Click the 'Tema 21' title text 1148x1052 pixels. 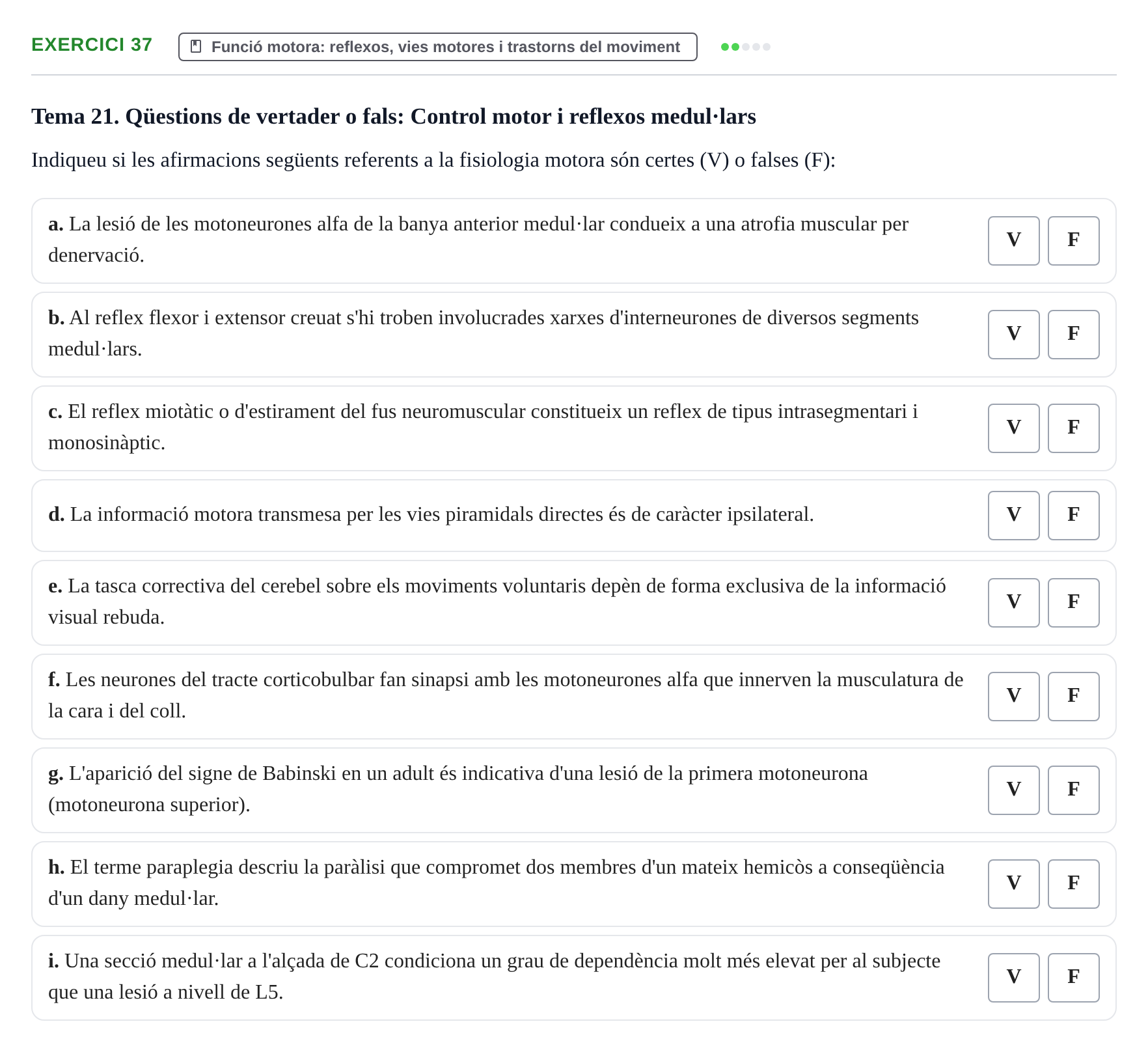(x=394, y=117)
